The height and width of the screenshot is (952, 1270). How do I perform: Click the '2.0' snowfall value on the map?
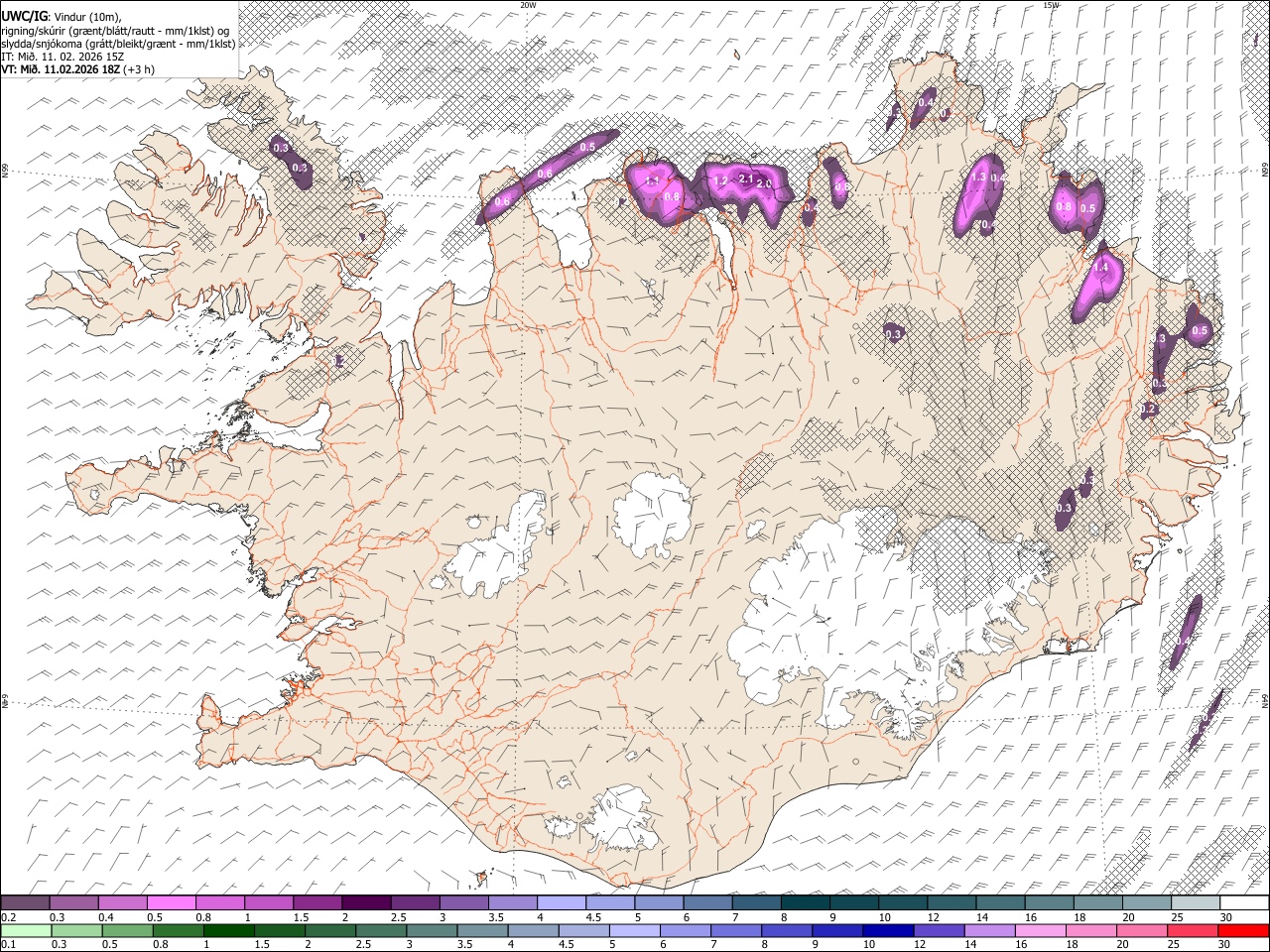pyautogui.click(x=764, y=183)
